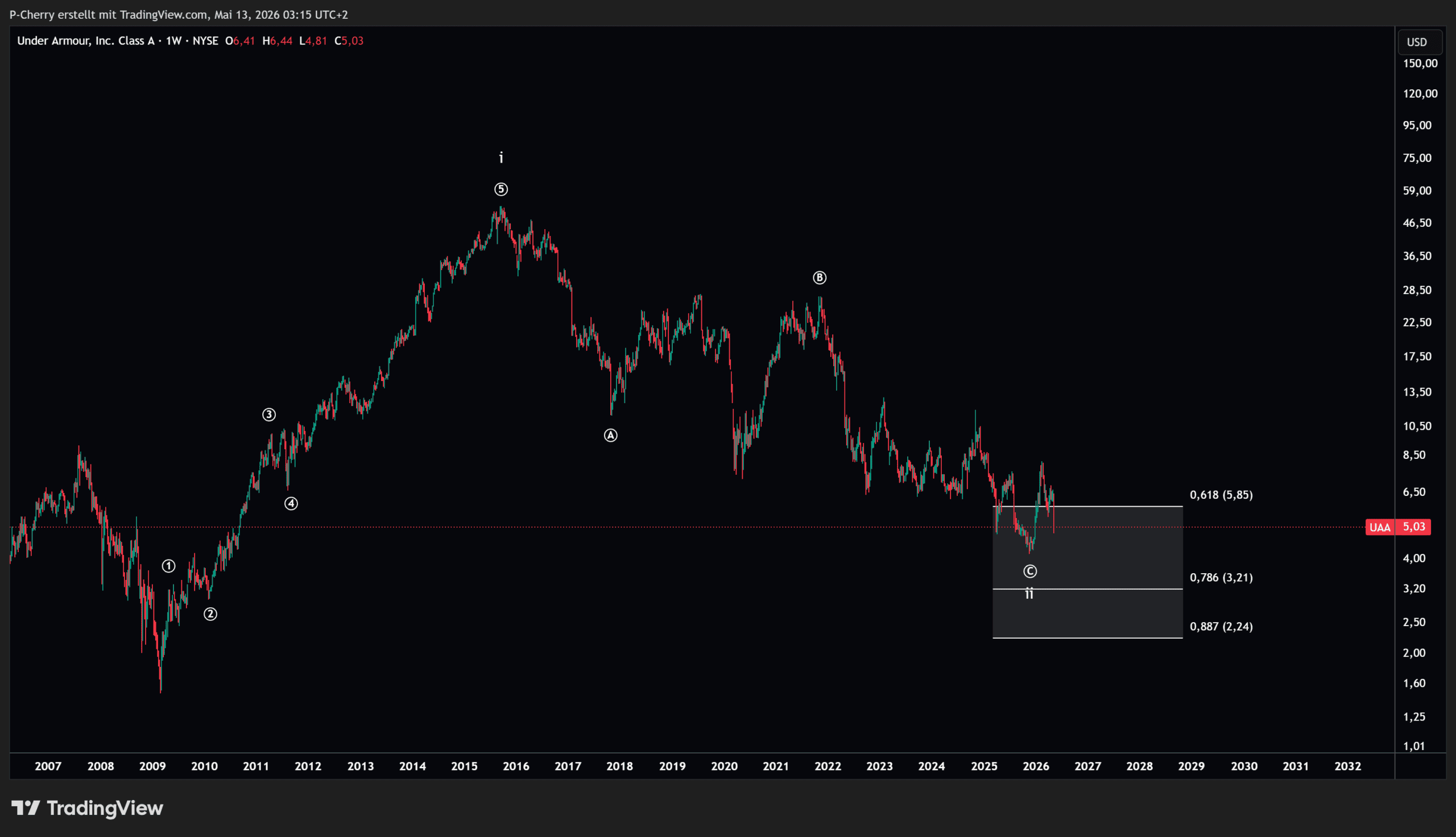The width and height of the screenshot is (1456, 837).
Task: Select the wave ii label below C
Action: point(1029,593)
